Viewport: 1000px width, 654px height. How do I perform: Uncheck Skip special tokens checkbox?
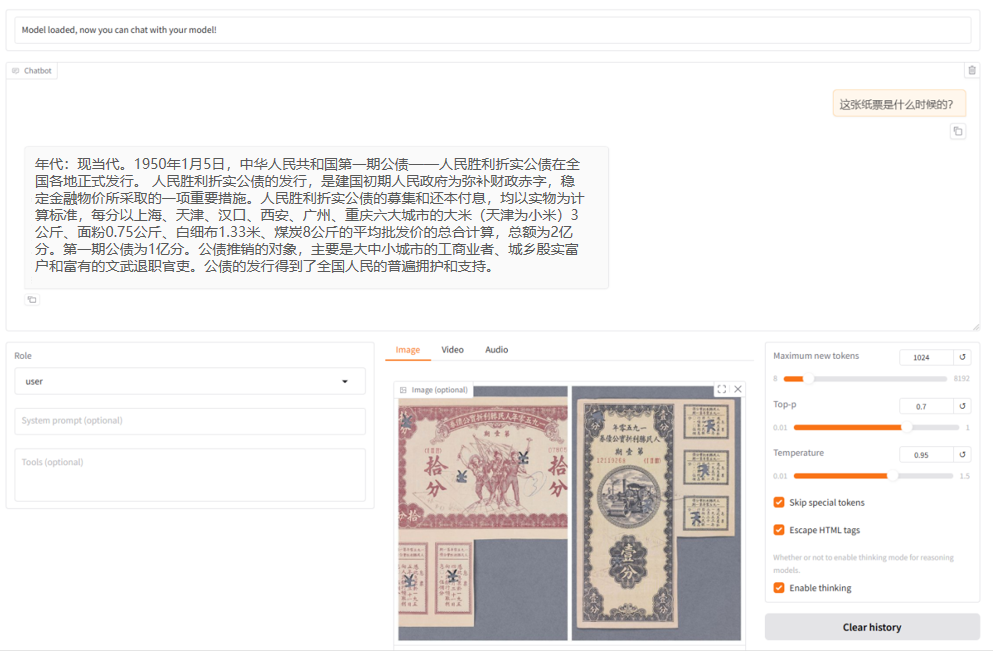tap(779, 503)
